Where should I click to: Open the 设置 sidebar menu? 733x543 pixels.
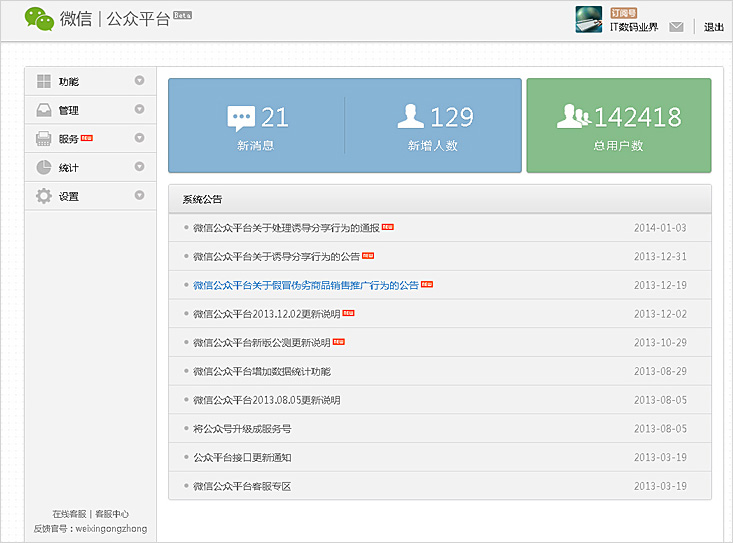pyautogui.click(x=91, y=196)
